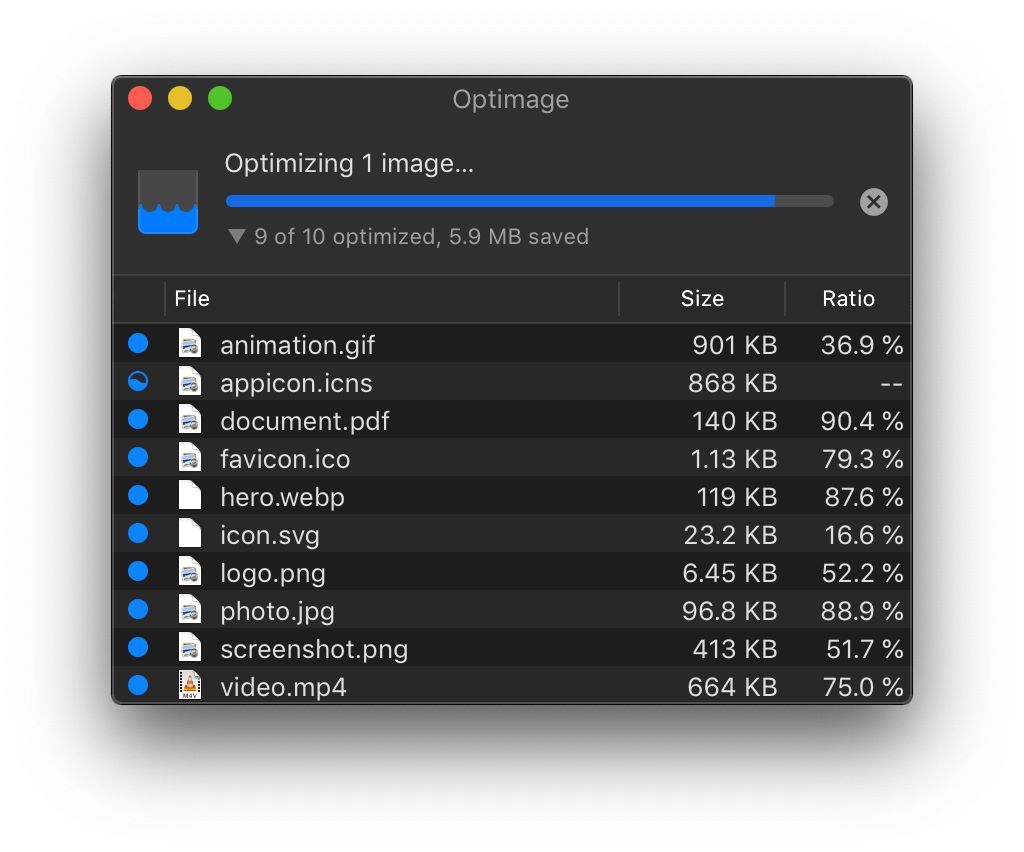Click the 90.4 % ratio value
The height and width of the screenshot is (852, 1024).
point(862,421)
